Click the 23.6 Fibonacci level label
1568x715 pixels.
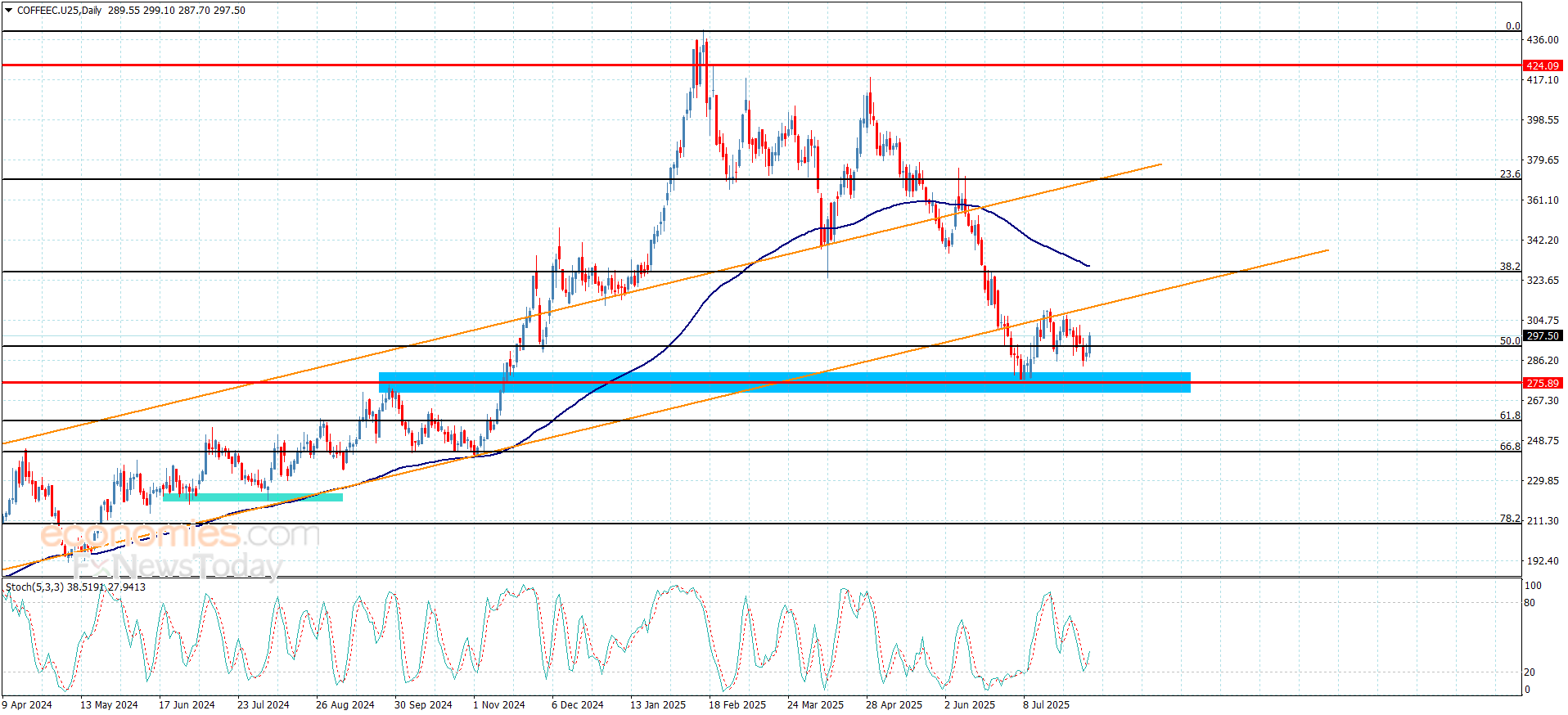coord(1510,173)
